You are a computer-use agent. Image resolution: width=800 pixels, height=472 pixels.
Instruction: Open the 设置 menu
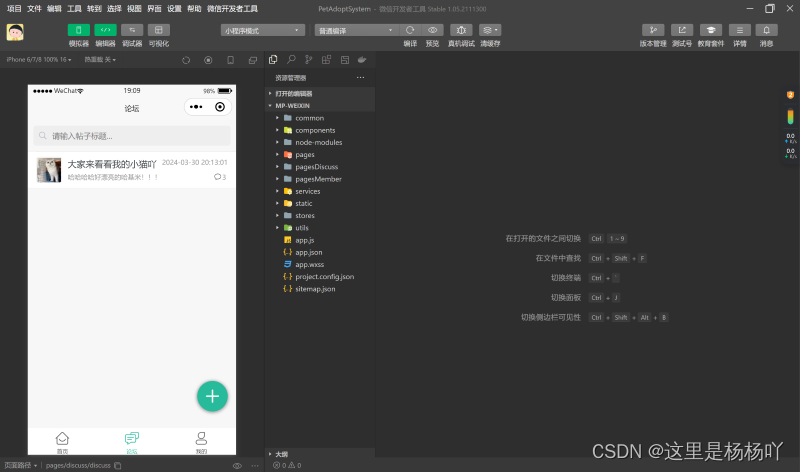tap(174, 9)
